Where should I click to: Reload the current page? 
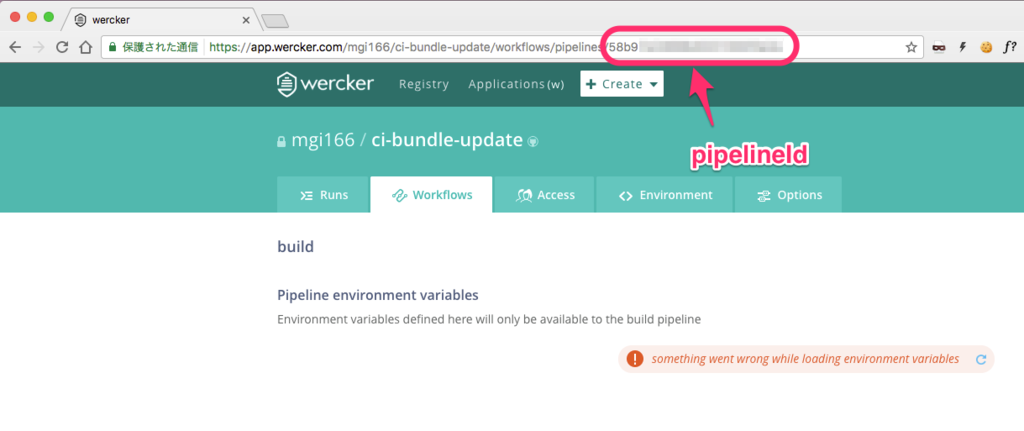(62, 47)
